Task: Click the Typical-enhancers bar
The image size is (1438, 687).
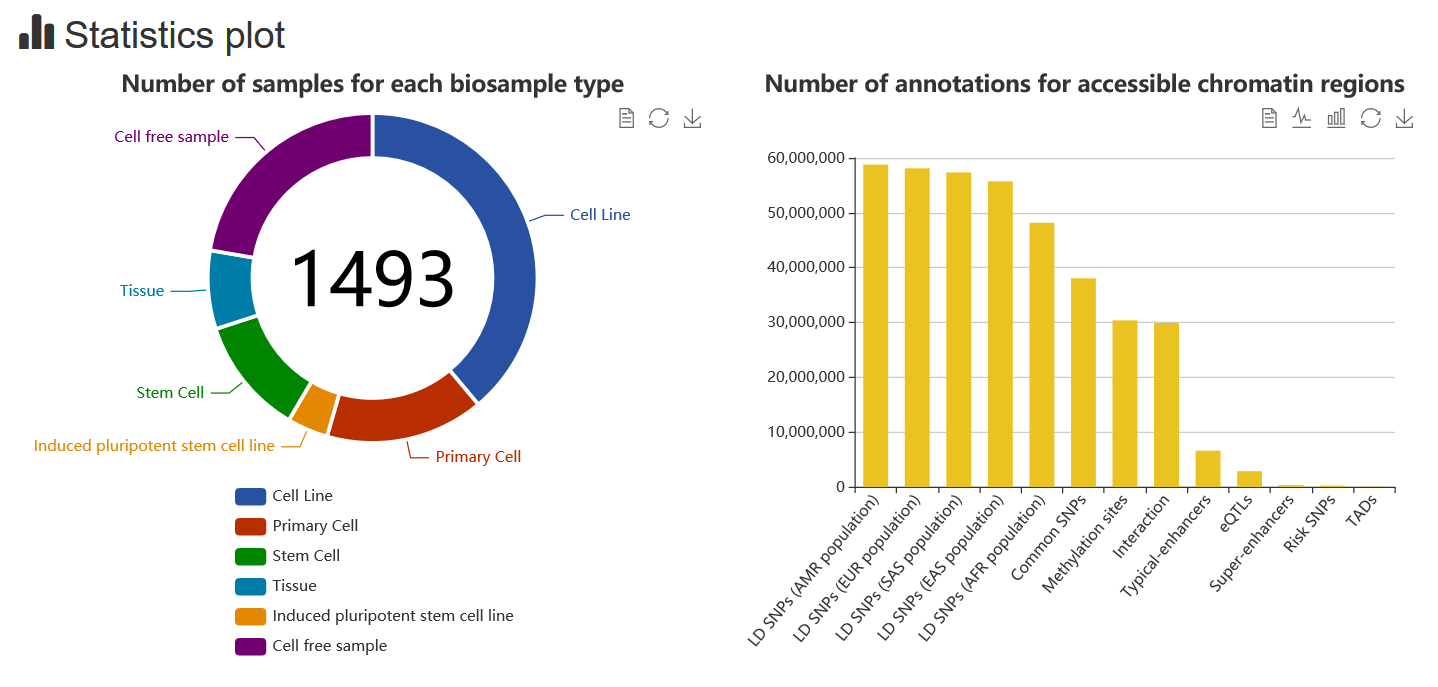Action: (1208, 469)
